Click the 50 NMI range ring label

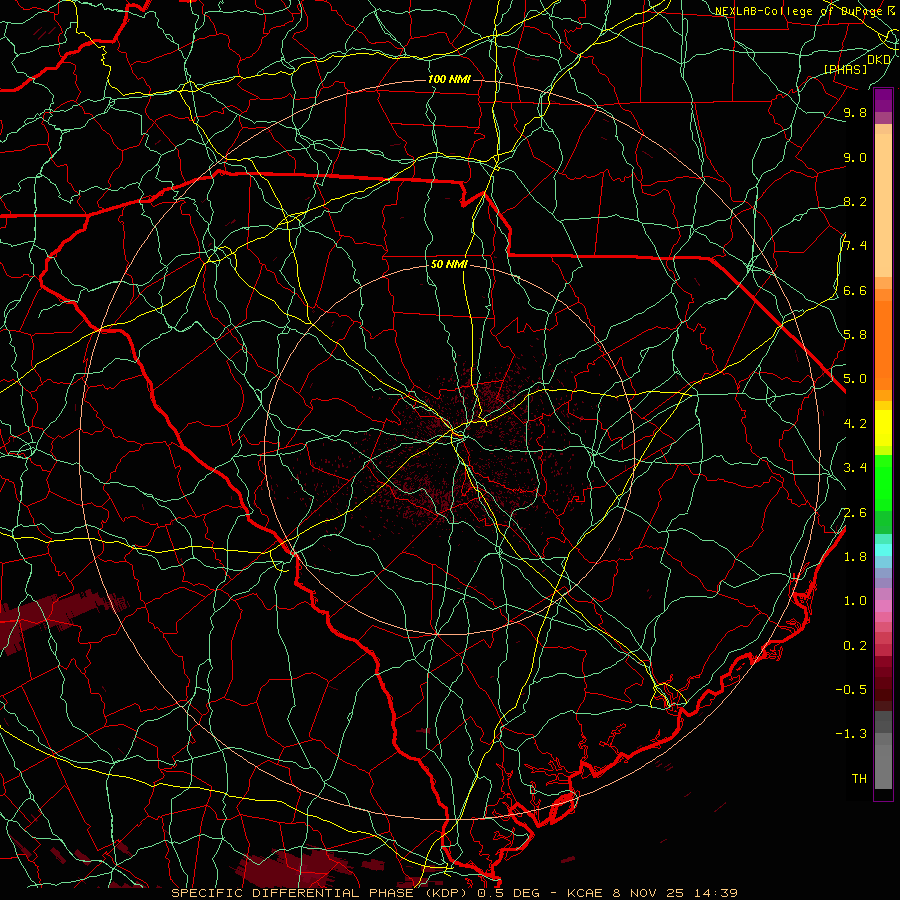[449, 265]
